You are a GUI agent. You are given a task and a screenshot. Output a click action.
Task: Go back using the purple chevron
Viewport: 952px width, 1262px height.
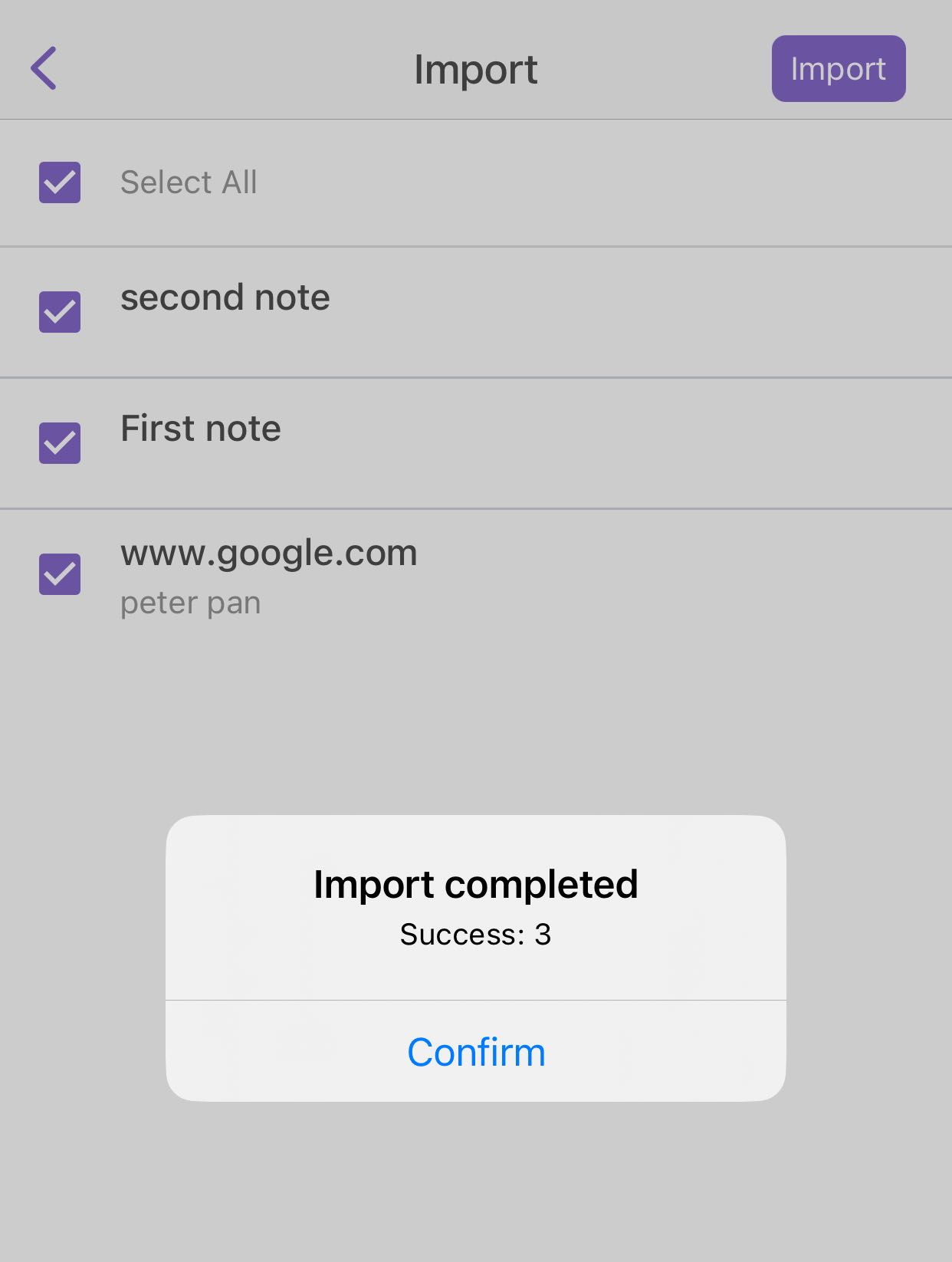click(x=44, y=68)
